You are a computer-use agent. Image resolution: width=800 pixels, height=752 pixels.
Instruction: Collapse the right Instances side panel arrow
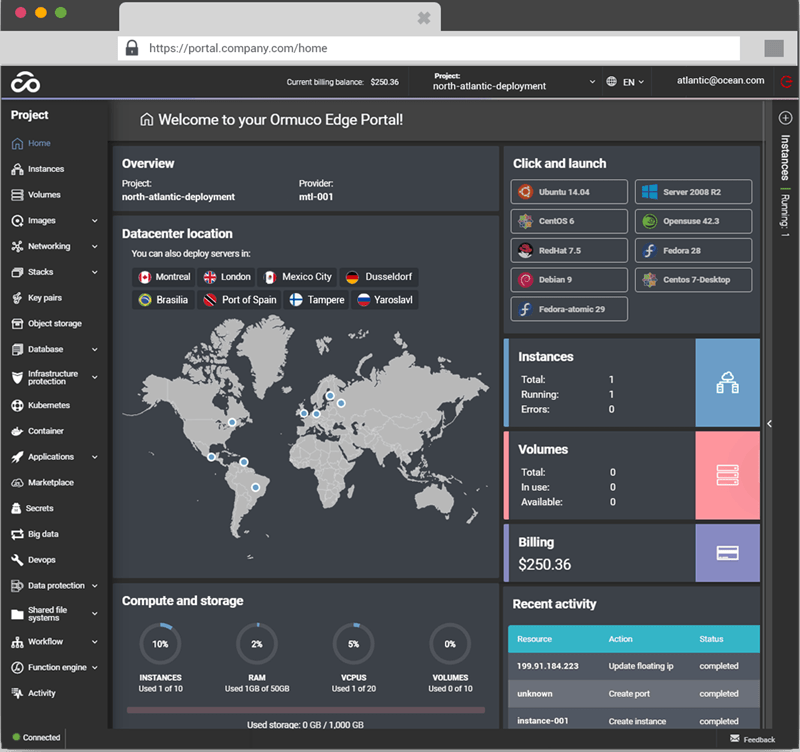coord(769,423)
